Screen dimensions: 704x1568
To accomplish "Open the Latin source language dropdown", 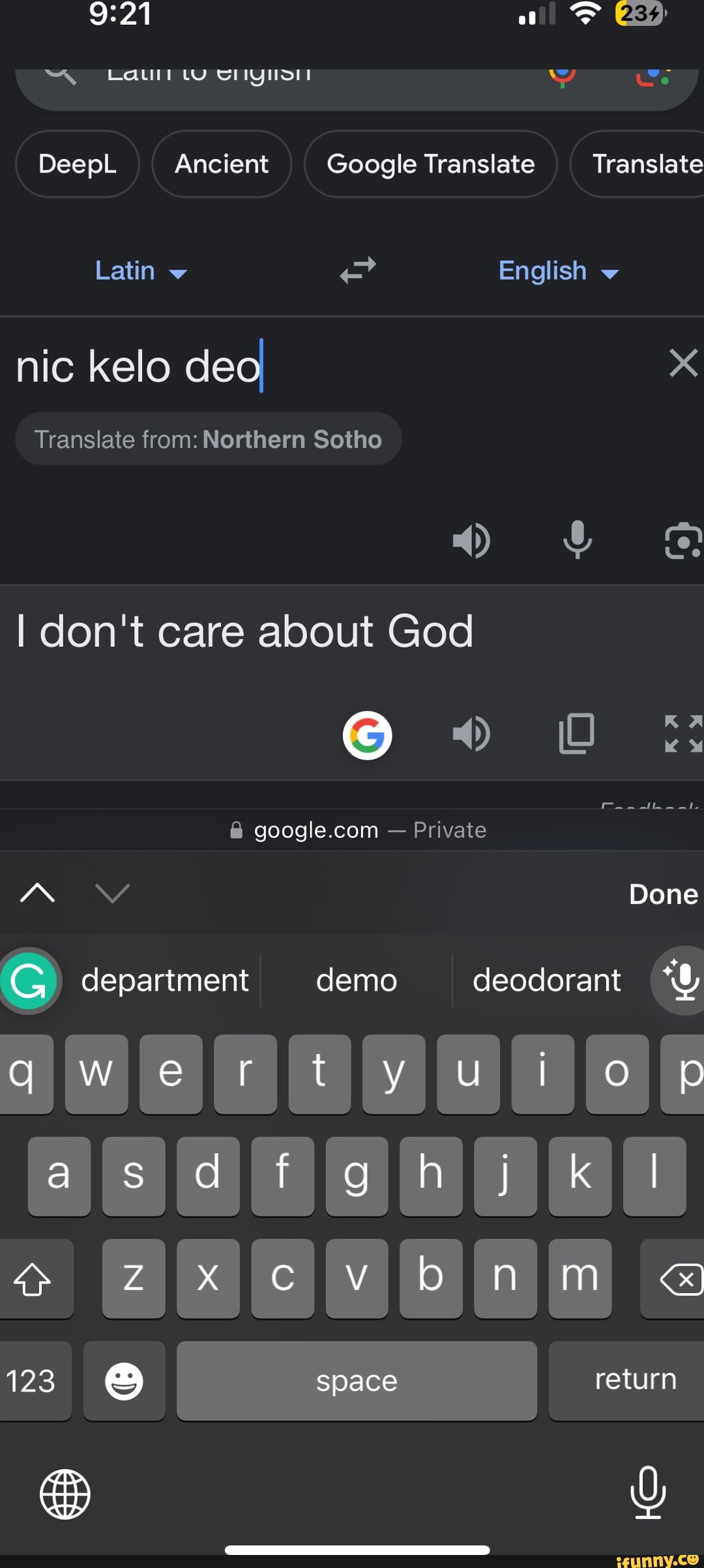I will pyautogui.click(x=141, y=271).
